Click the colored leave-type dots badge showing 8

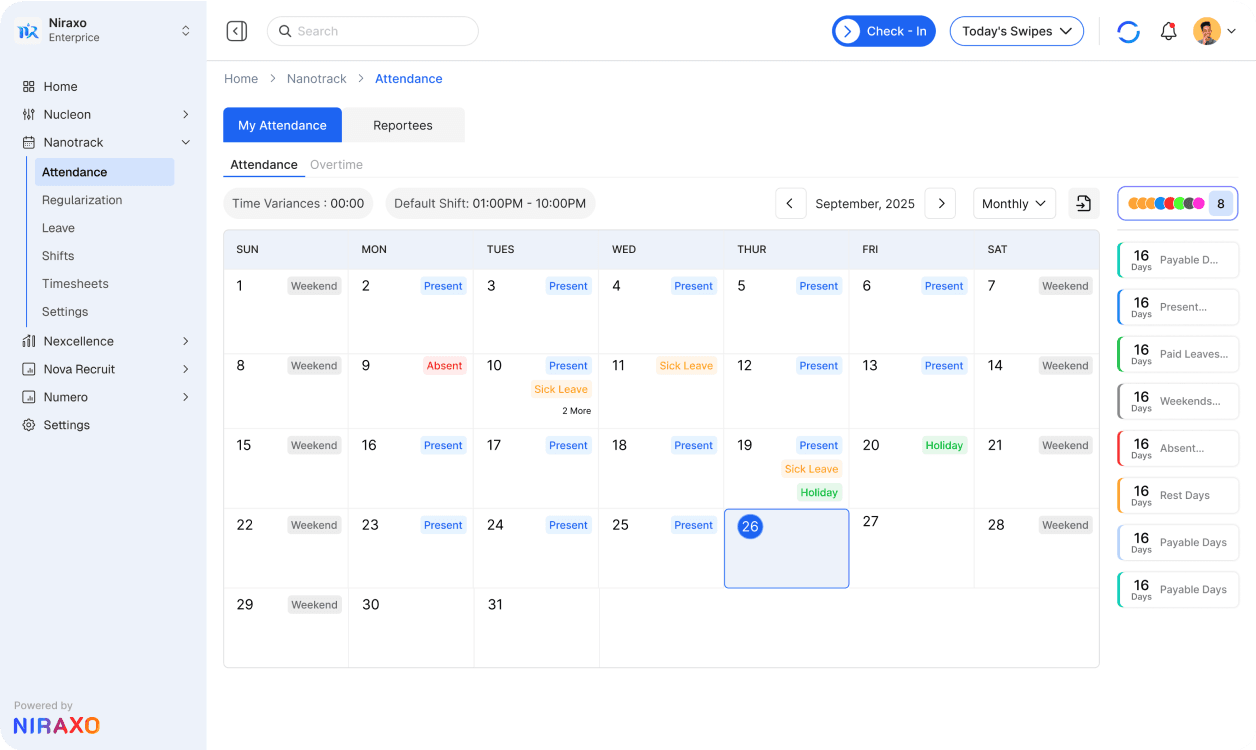click(1177, 203)
